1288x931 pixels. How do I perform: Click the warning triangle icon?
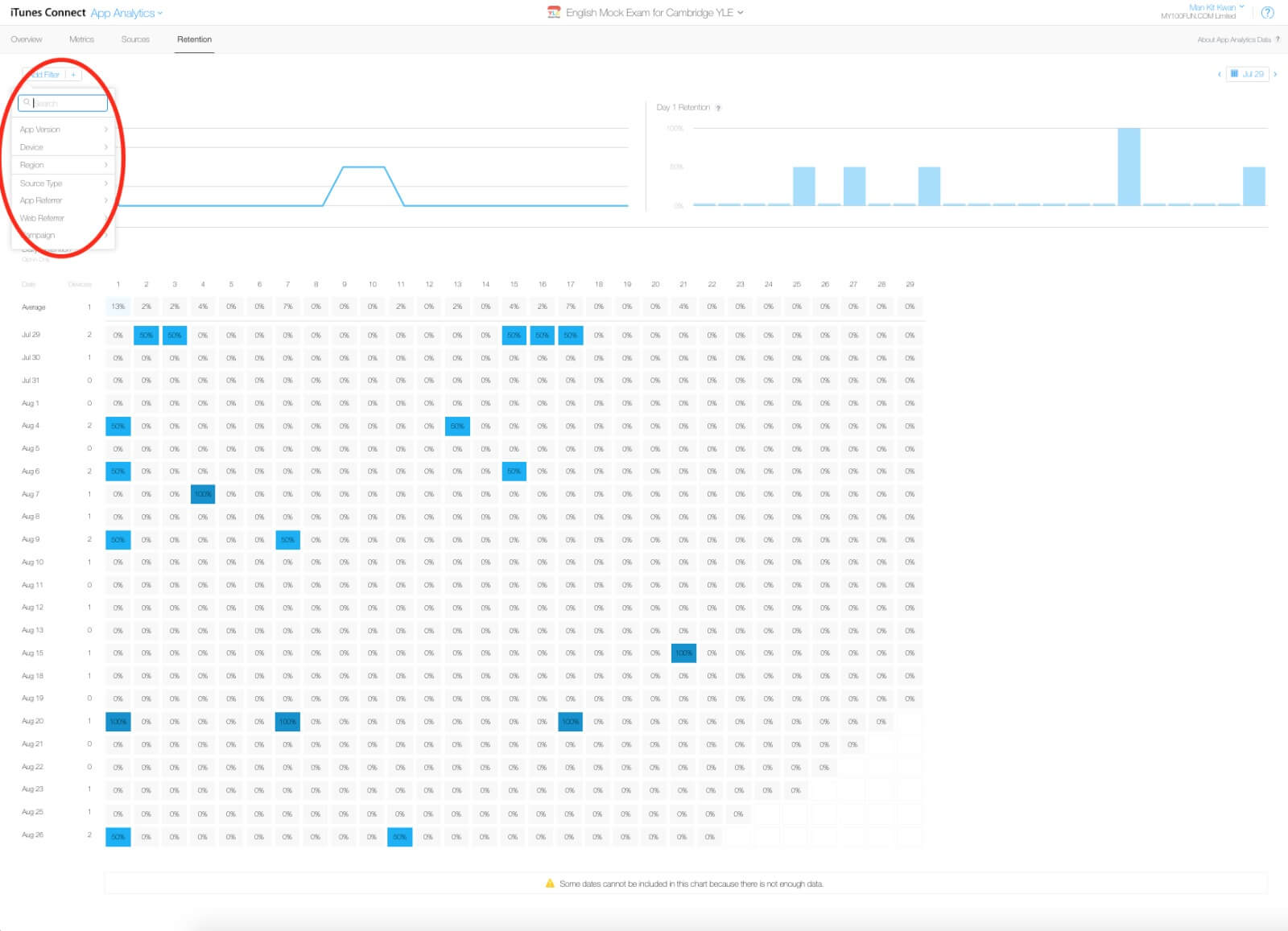[x=550, y=884]
